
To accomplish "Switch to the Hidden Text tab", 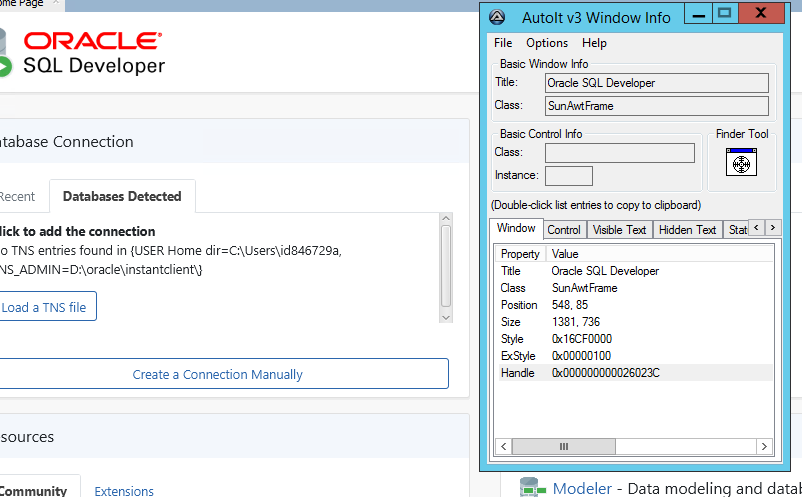I will click(687, 230).
